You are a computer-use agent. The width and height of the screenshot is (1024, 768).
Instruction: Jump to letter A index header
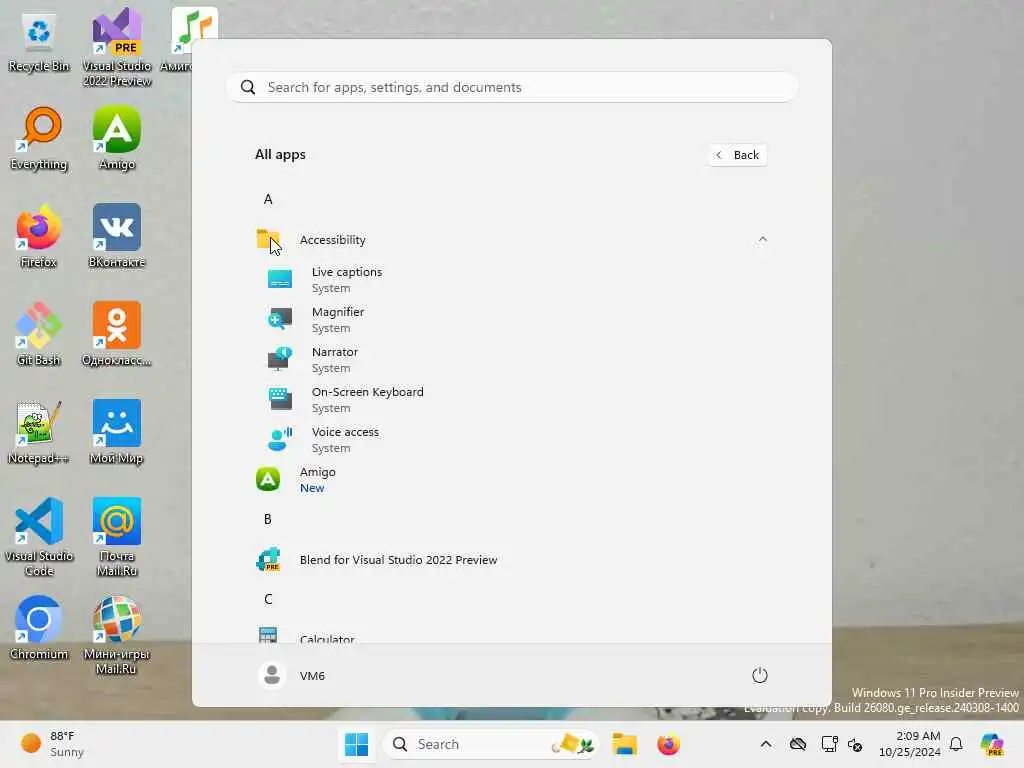click(x=268, y=199)
